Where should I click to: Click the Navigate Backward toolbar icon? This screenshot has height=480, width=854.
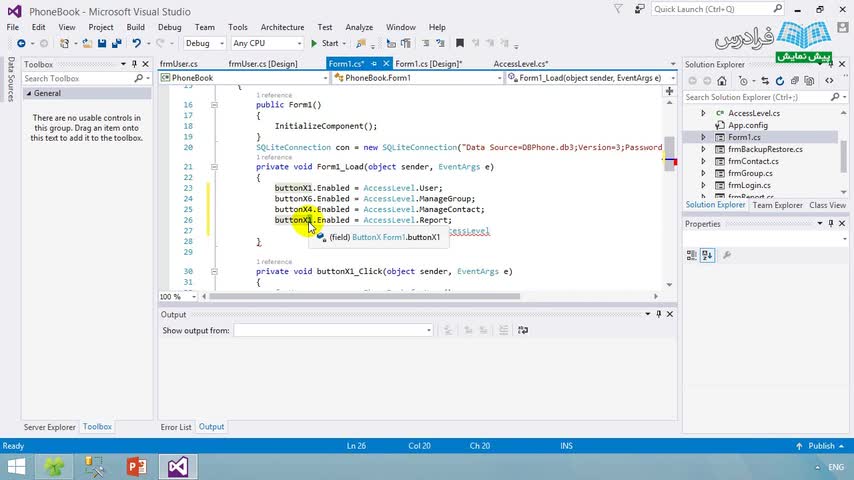(x=21, y=43)
